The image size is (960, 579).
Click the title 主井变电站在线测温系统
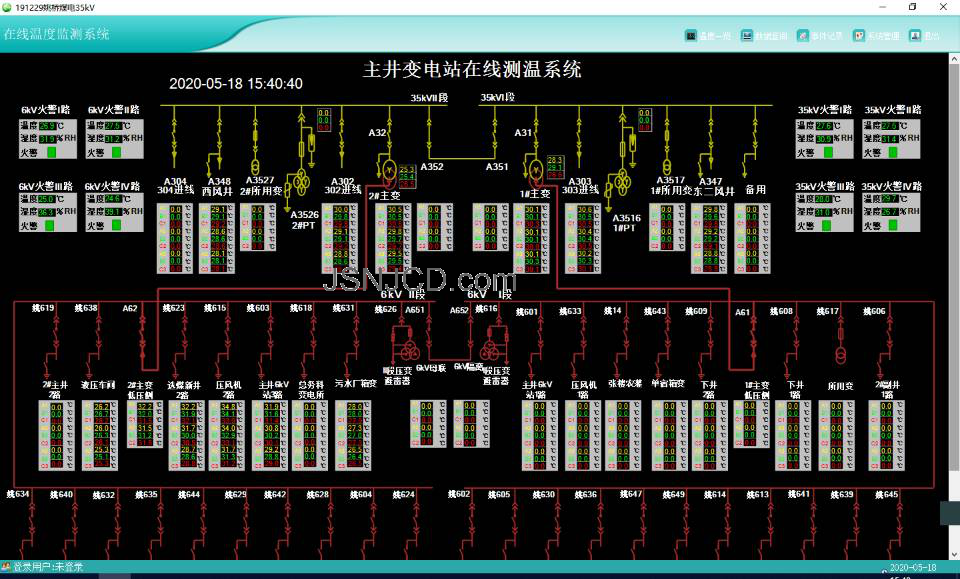472,69
